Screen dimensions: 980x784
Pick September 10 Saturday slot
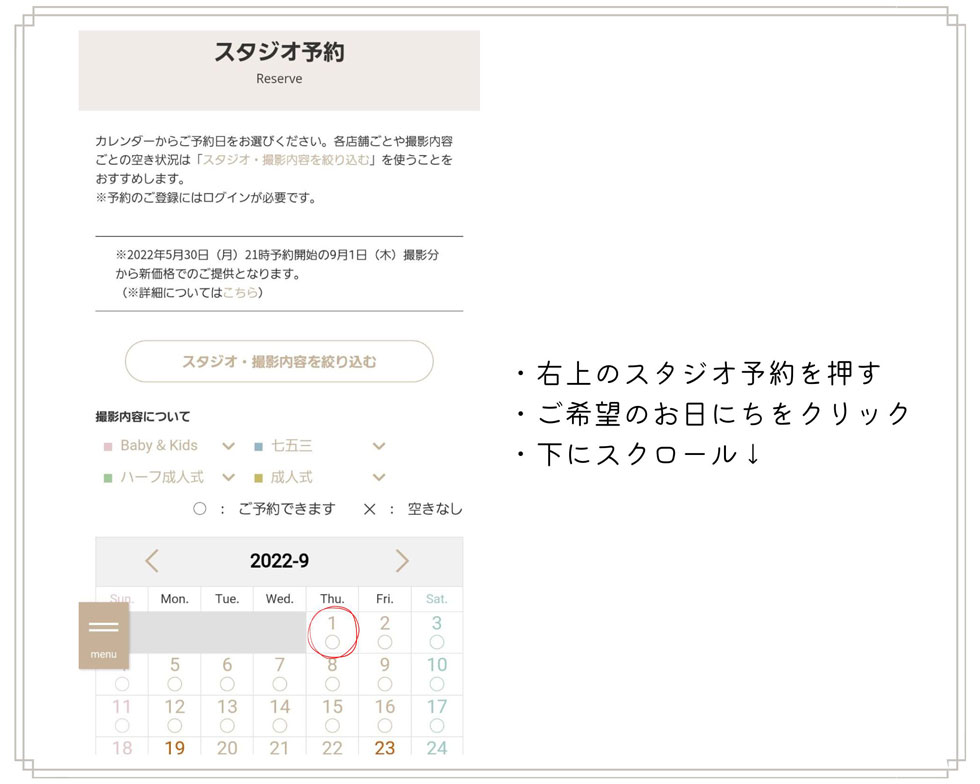[437, 673]
